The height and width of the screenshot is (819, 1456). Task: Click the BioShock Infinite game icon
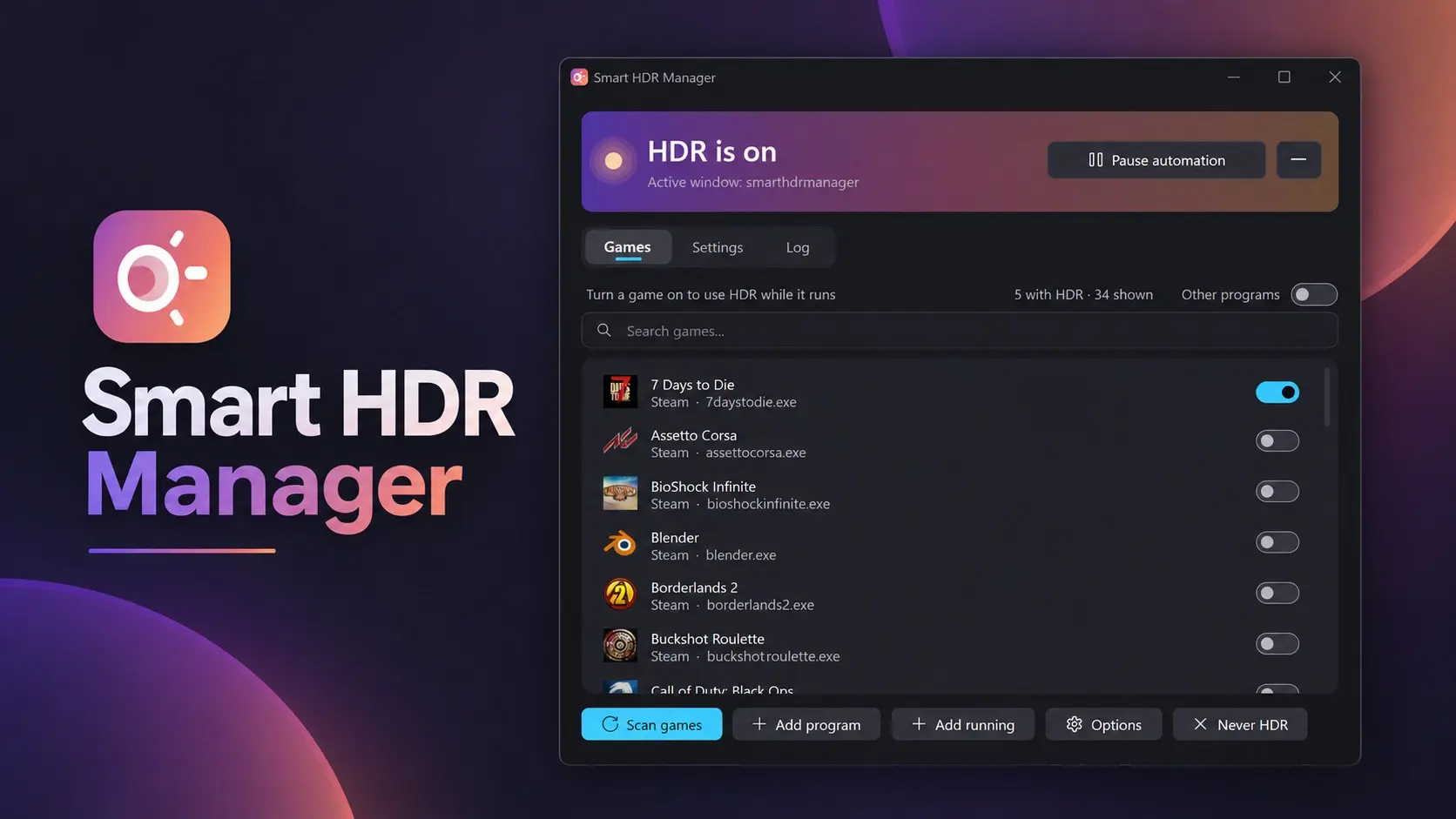point(620,493)
